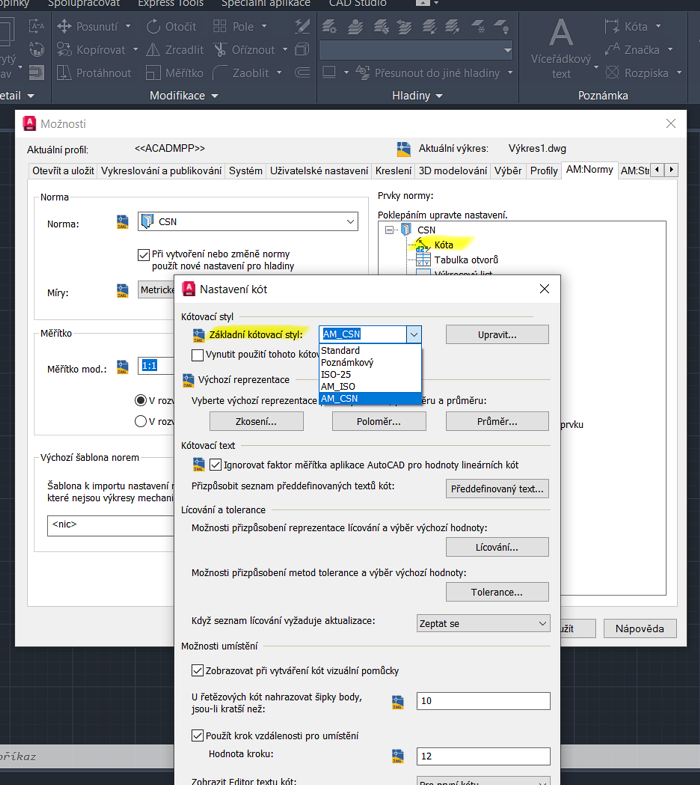Click the icon beside řetězových kót value
The image size is (700, 785).
point(398,702)
